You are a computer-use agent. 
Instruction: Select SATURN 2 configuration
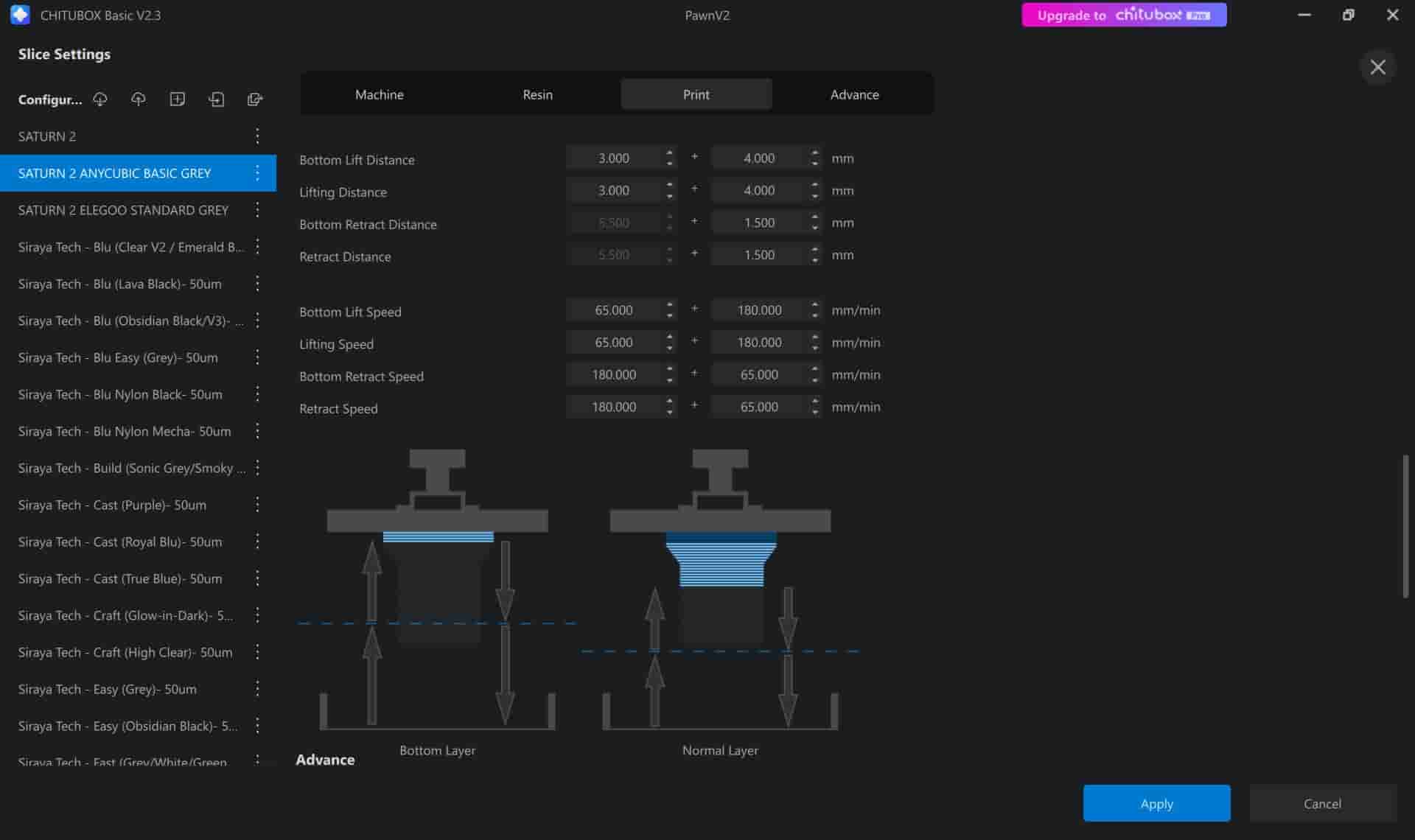(138, 136)
